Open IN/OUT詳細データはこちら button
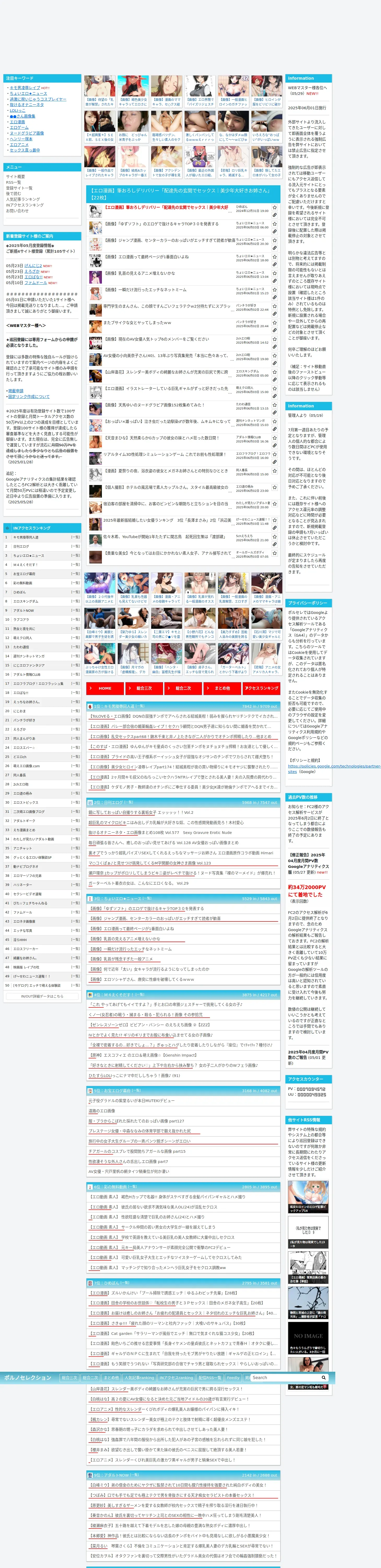 [x=42, y=996]
